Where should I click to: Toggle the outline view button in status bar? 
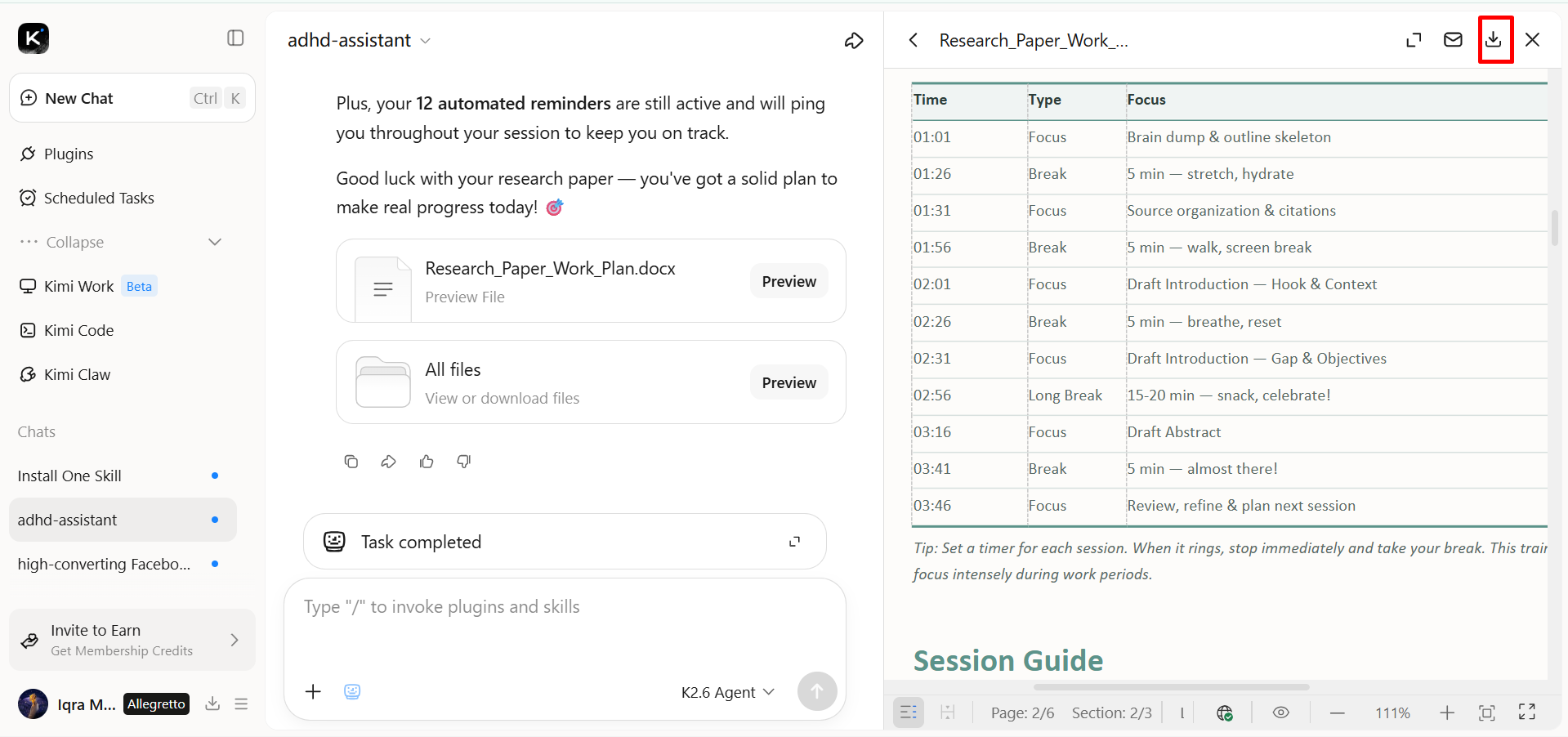point(909,712)
